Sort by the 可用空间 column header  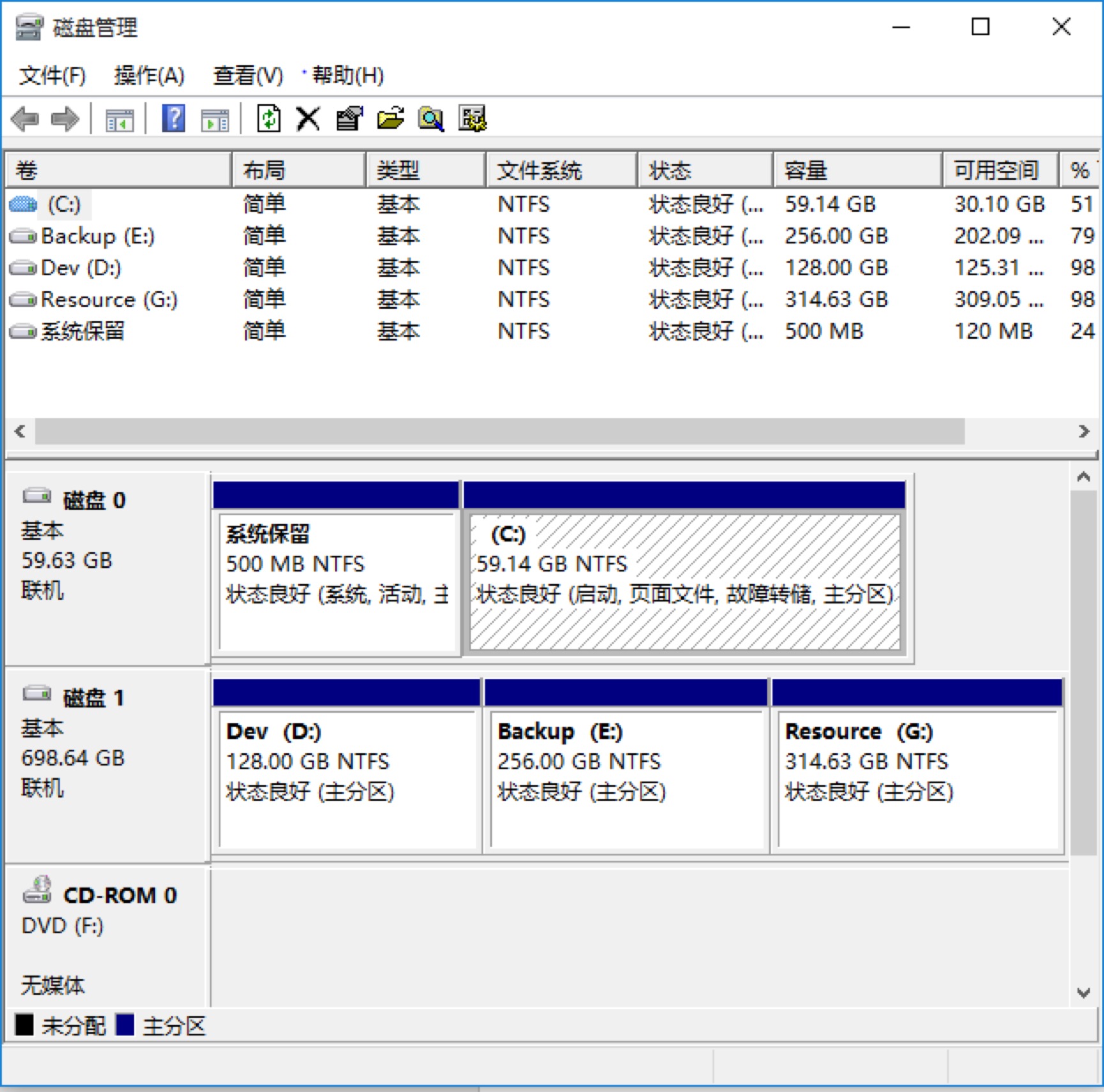click(1001, 170)
